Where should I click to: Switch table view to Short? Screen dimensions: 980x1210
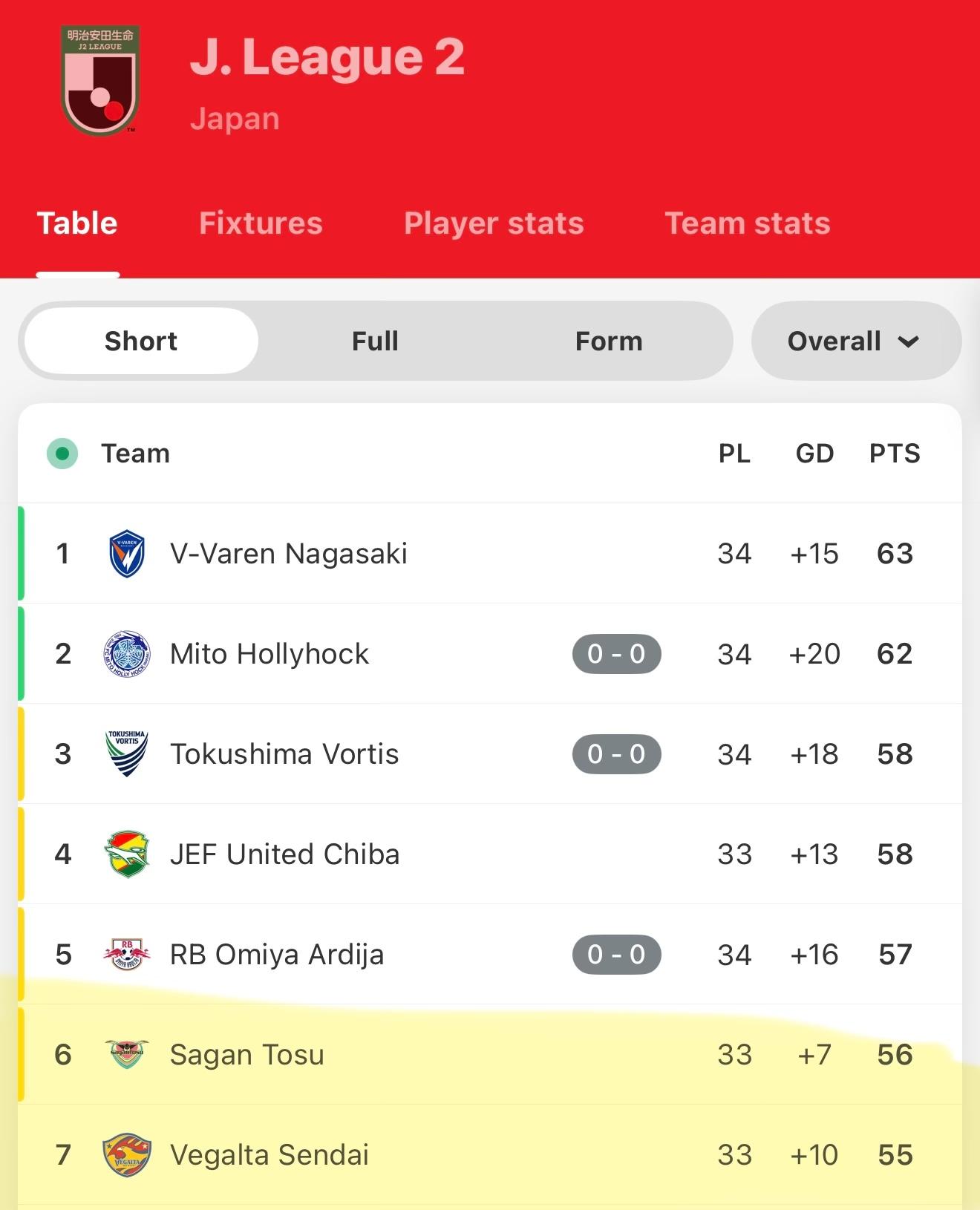click(141, 341)
